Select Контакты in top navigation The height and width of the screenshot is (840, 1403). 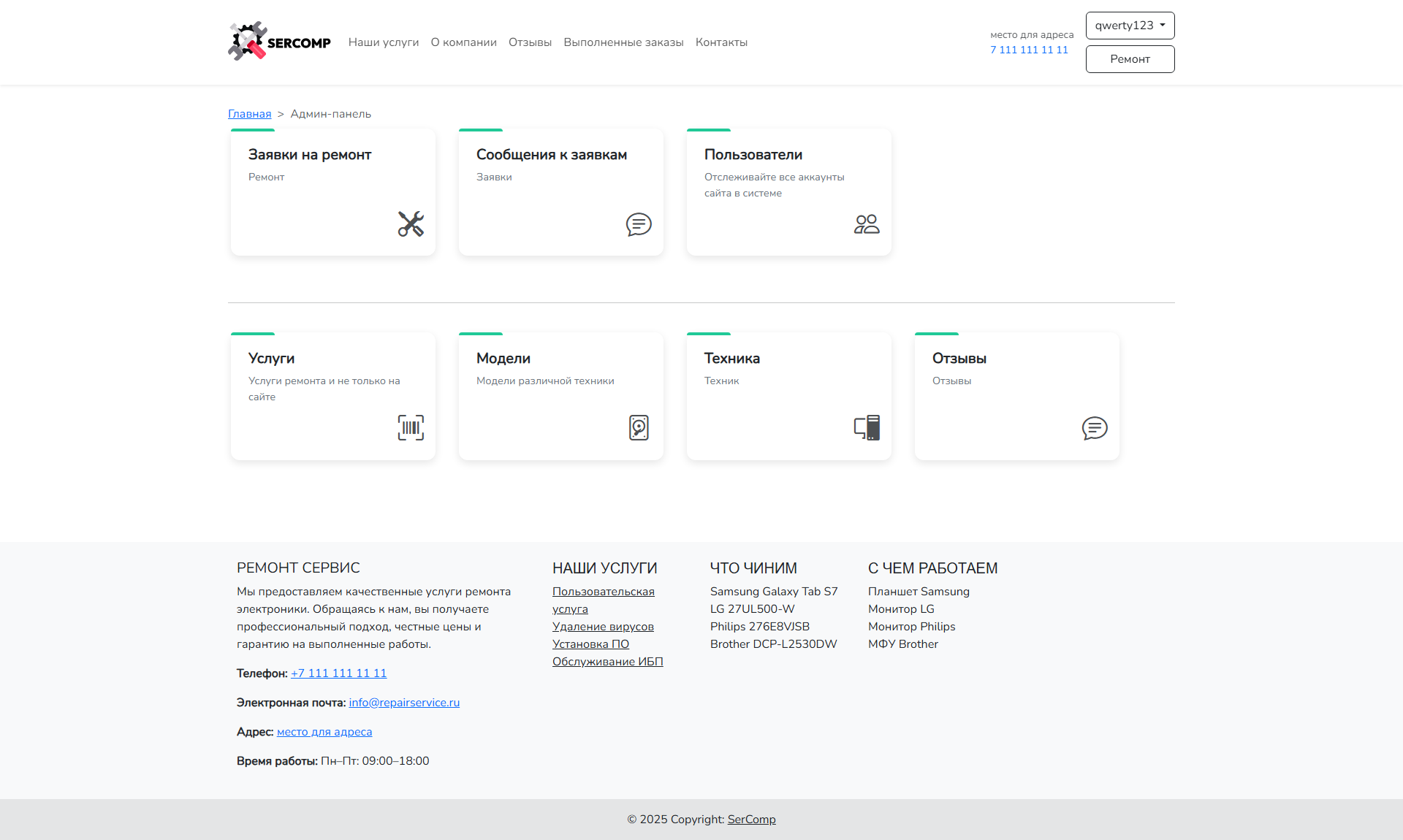click(721, 42)
